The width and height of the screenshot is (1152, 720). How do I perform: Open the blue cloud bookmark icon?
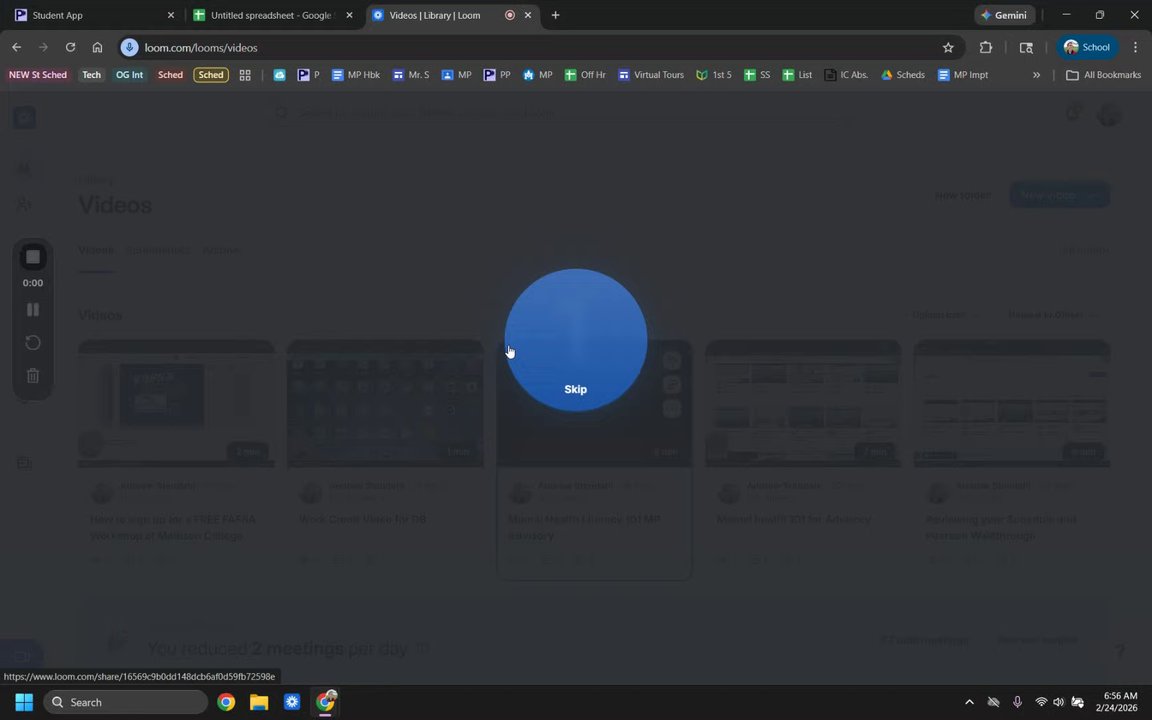click(x=280, y=75)
